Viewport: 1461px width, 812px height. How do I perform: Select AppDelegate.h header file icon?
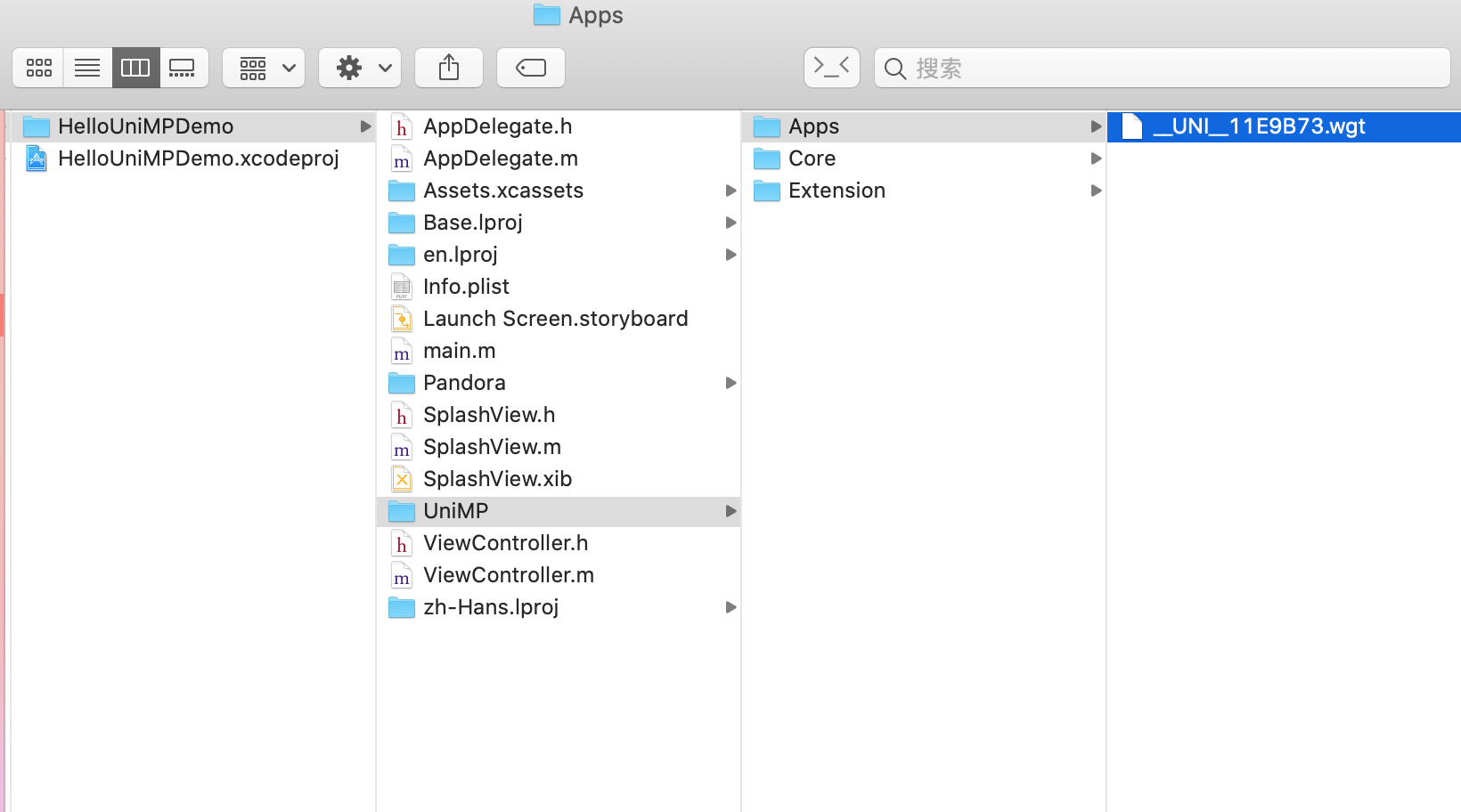[x=402, y=126]
